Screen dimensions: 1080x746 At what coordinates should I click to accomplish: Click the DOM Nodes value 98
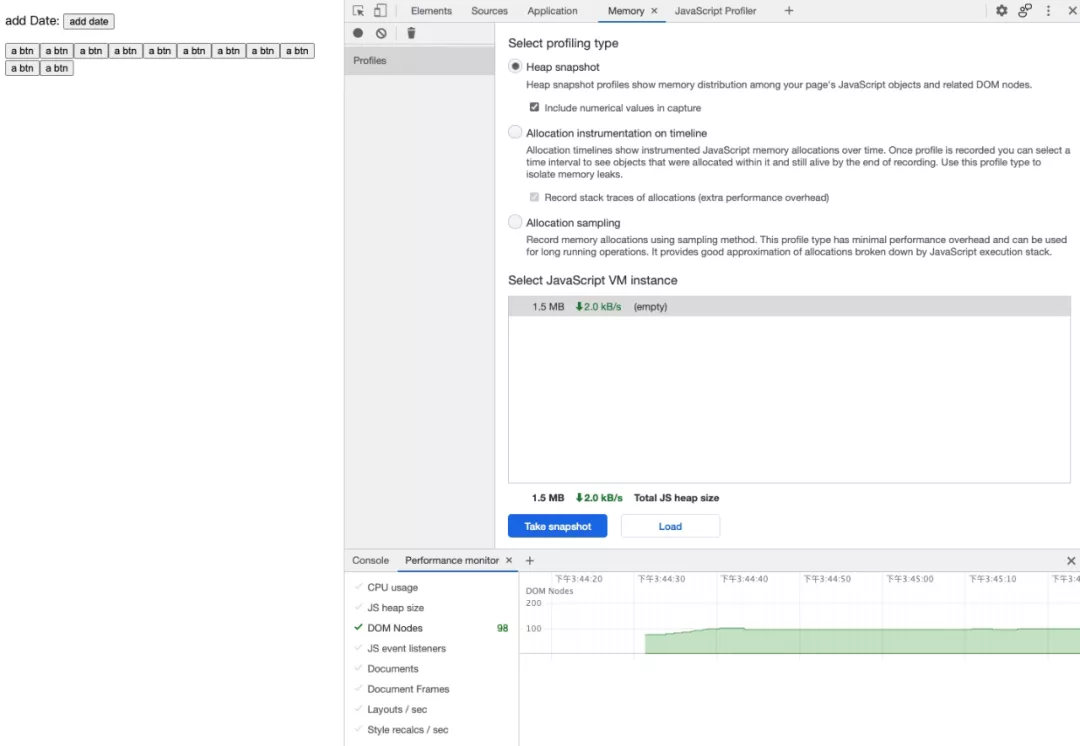pyautogui.click(x=502, y=628)
